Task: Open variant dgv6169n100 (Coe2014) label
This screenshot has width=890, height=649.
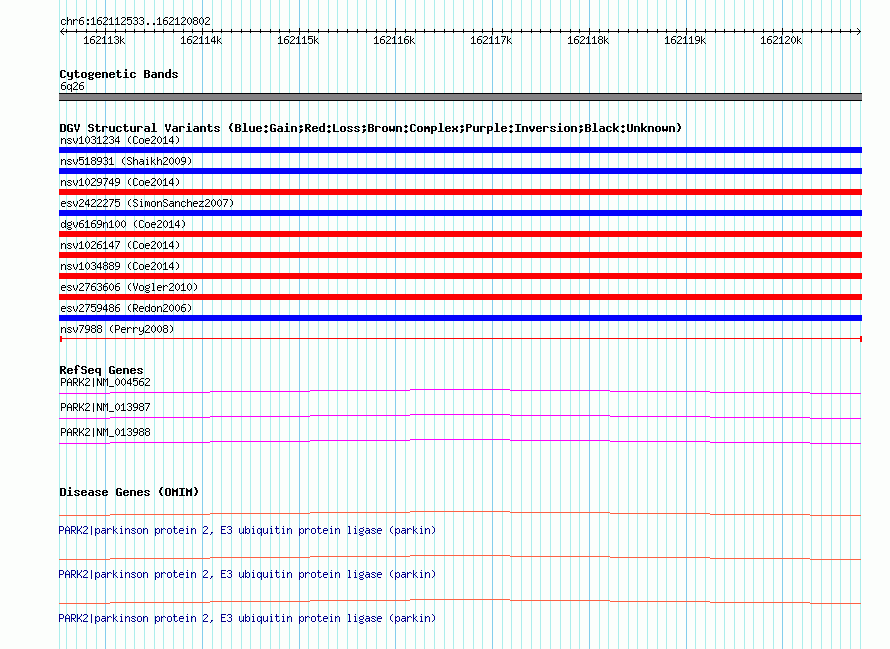Action: click(123, 224)
